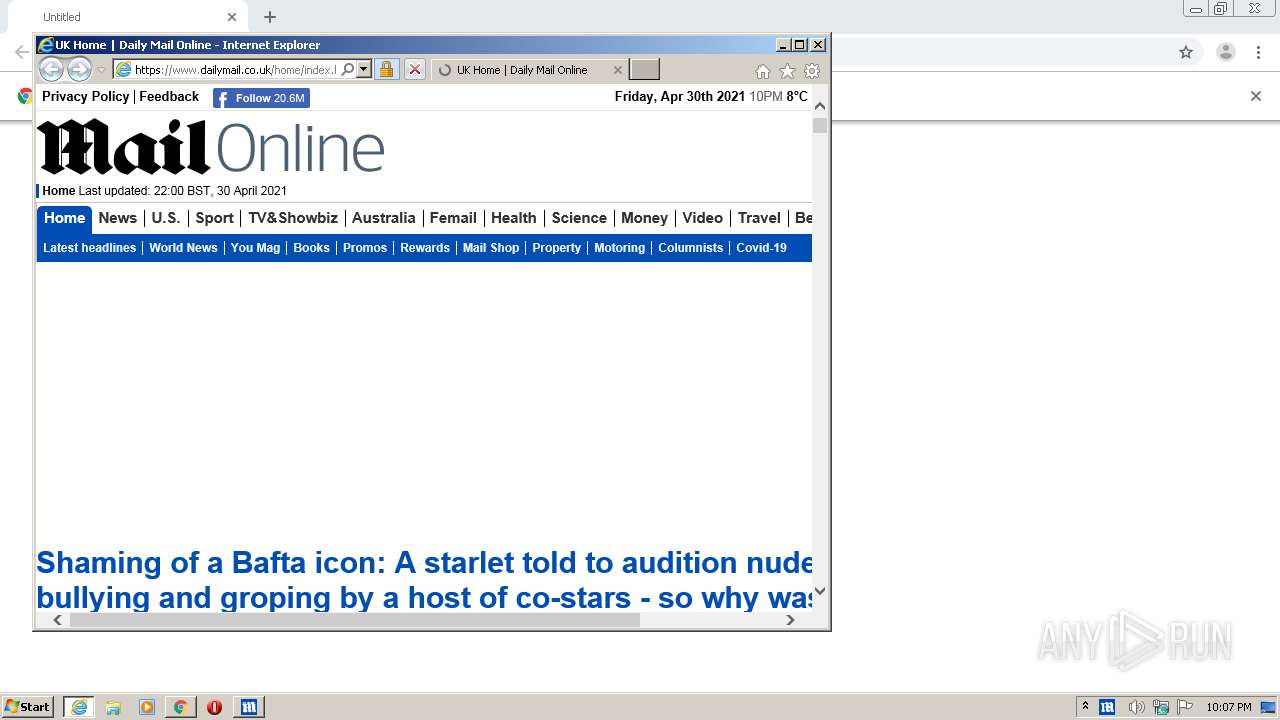Click the Mail Online logo

(x=211, y=147)
